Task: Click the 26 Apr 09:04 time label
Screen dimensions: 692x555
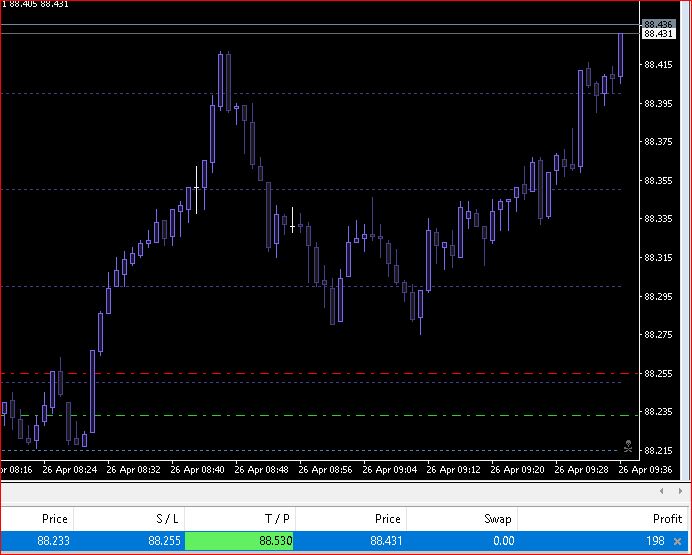Action: (389, 470)
